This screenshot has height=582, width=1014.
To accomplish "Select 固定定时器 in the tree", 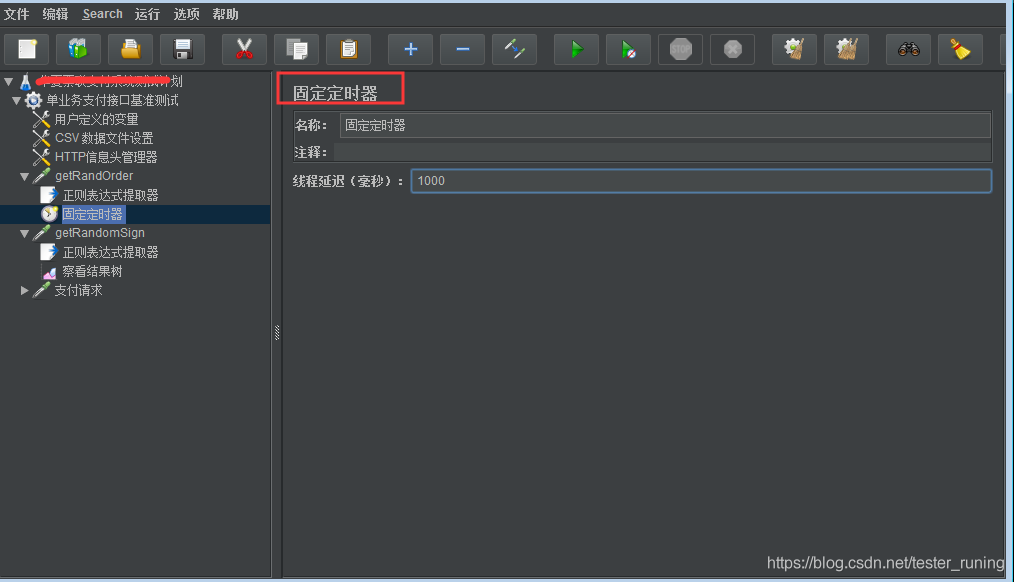I will click(x=92, y=214).
